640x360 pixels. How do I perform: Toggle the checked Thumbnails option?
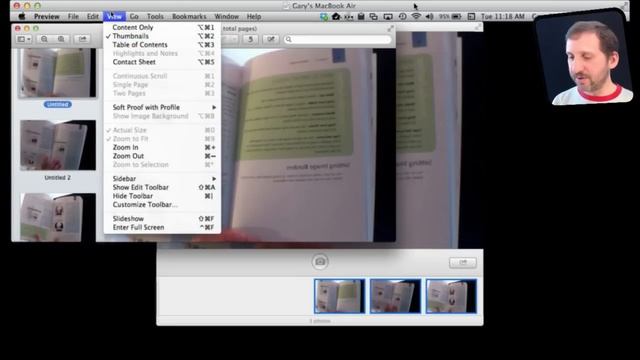162,36
